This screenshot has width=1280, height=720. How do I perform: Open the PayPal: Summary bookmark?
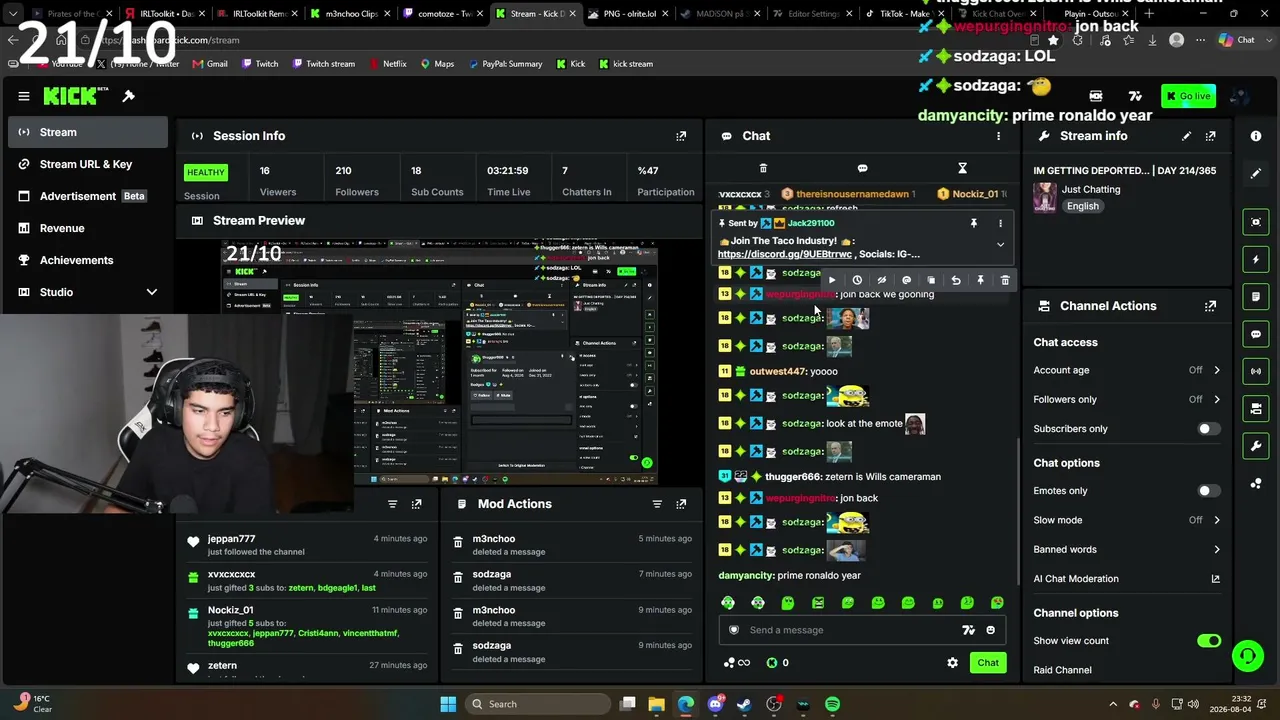504,64
